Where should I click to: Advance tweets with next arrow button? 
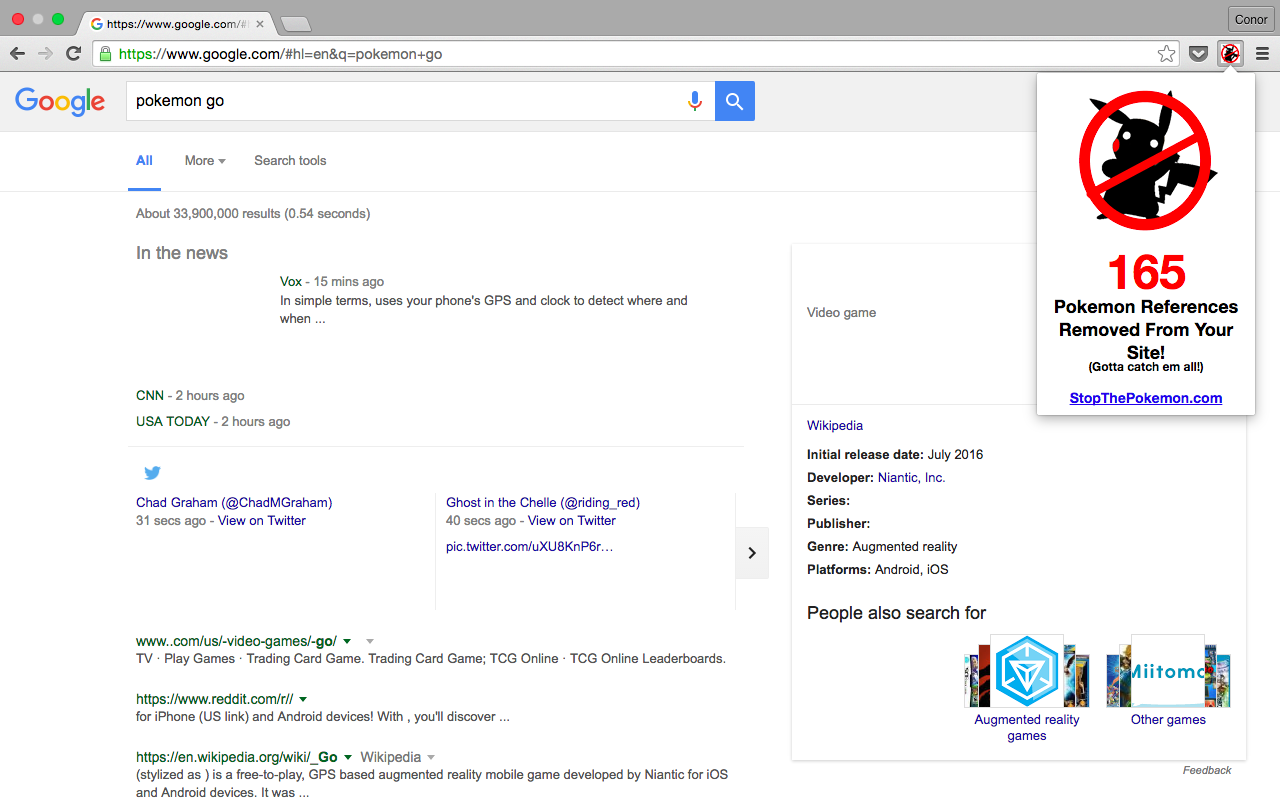point(752,553)
